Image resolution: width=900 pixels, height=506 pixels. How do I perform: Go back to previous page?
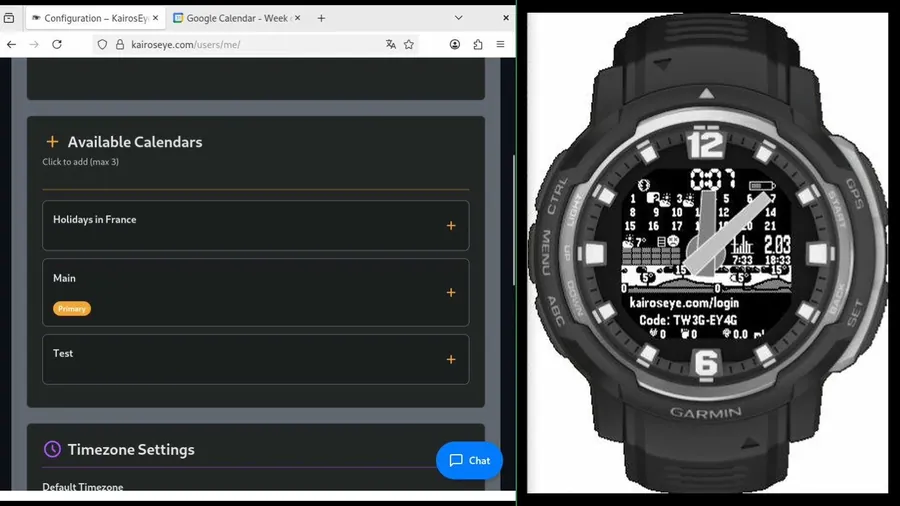tap(11, 44)
